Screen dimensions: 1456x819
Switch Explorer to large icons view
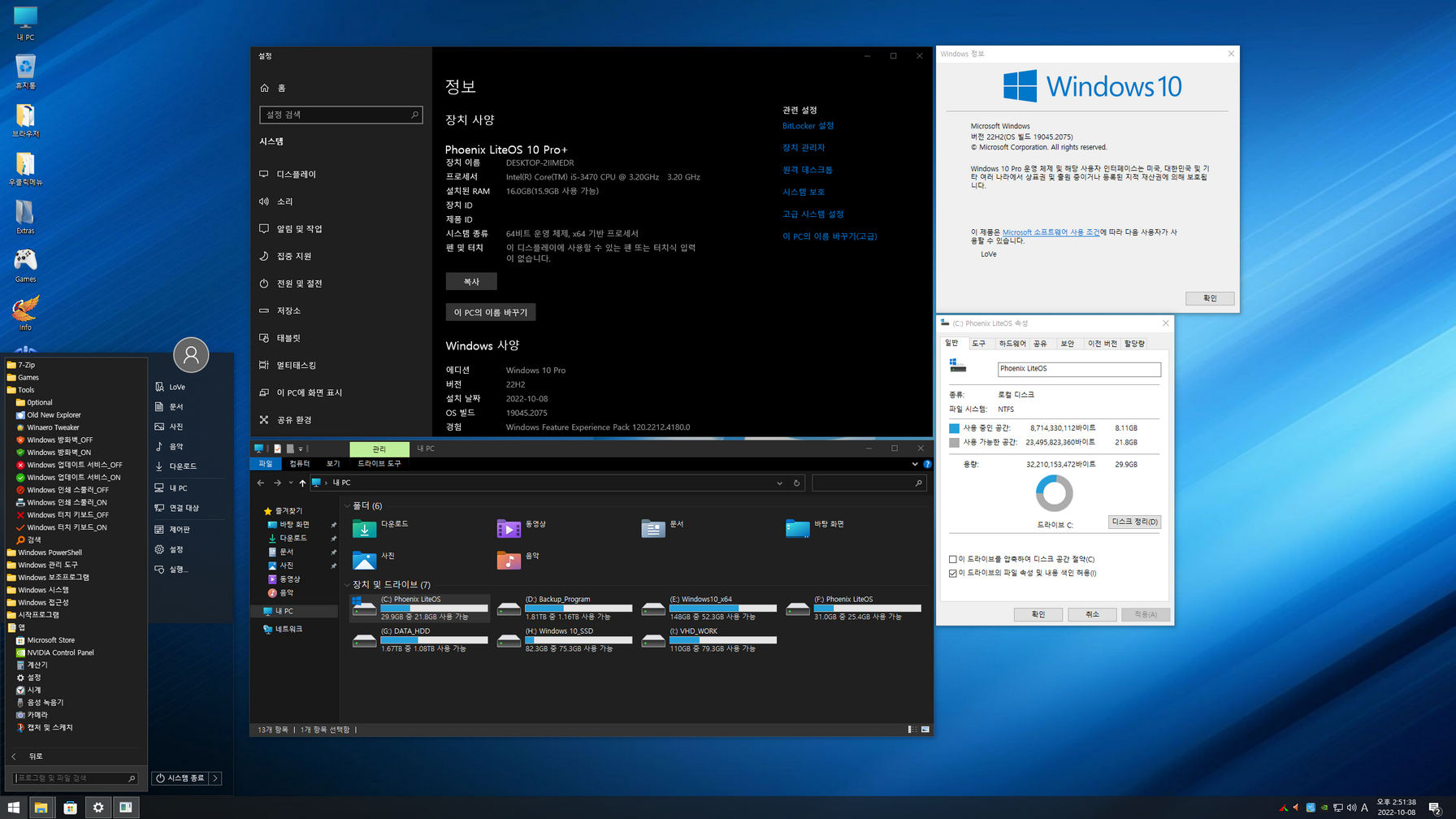pyautogui.click(x=925, y=730)
